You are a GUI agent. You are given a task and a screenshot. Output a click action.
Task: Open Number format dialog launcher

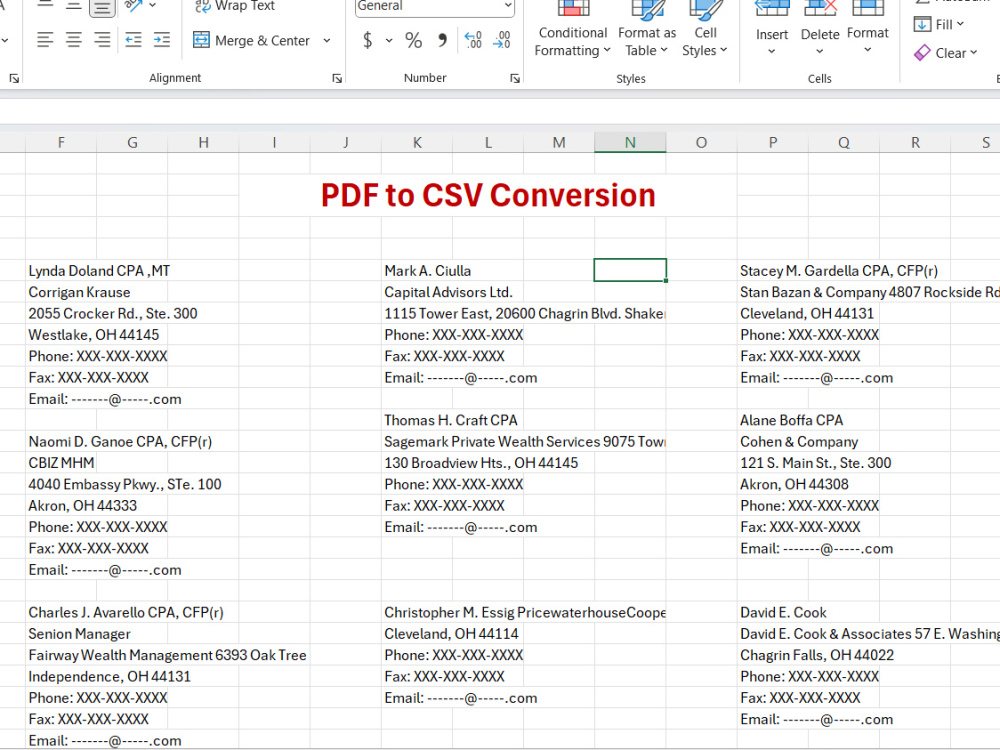515,78
